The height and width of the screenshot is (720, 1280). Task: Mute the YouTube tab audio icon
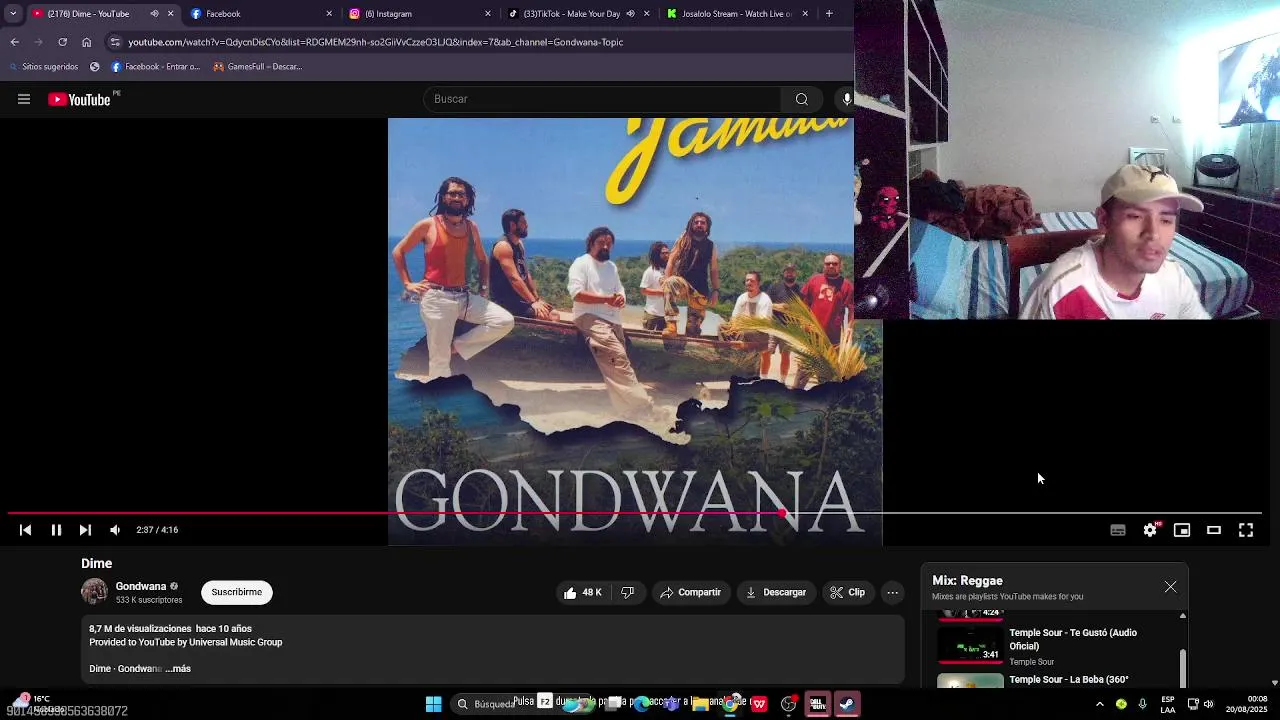(154, 14)
